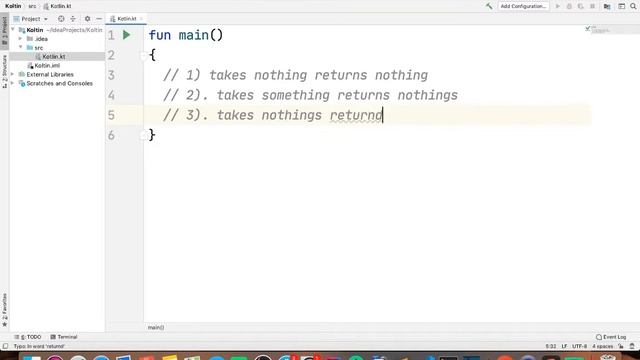Click the Run button in the top toolbar
This screenshot has height=360, width=640.
[558, 6]
